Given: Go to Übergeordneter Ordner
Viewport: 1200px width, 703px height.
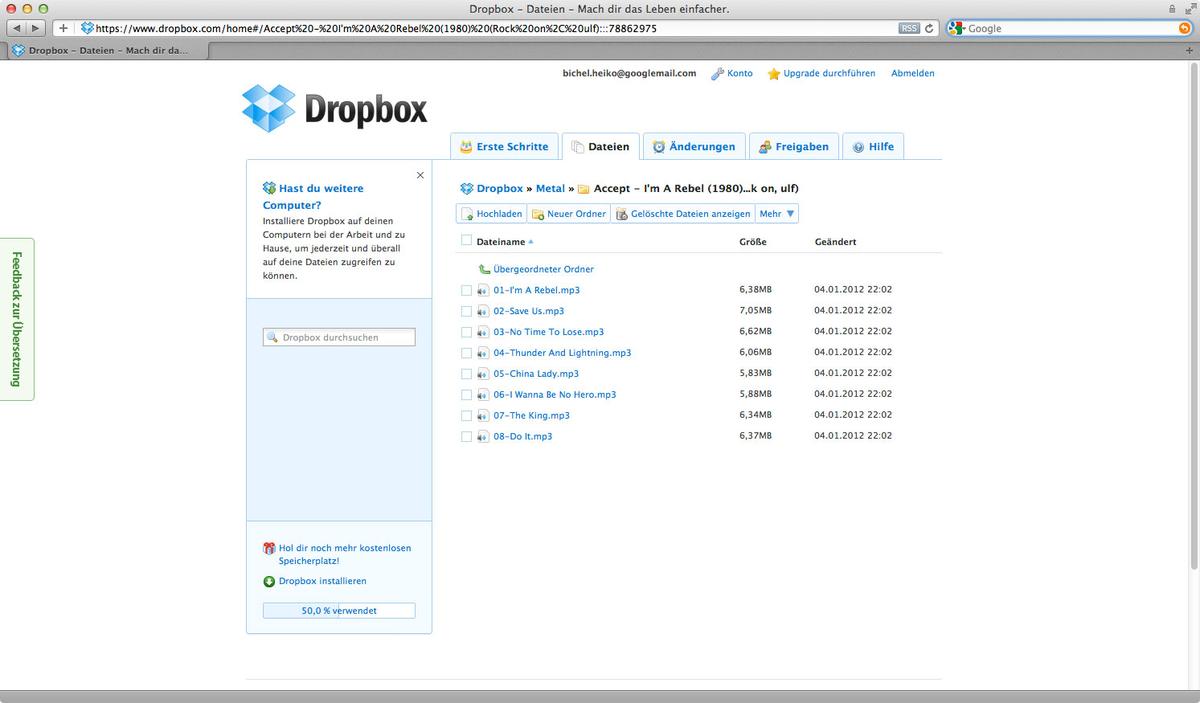Looking at the screenshot, I should click(543, 269).
